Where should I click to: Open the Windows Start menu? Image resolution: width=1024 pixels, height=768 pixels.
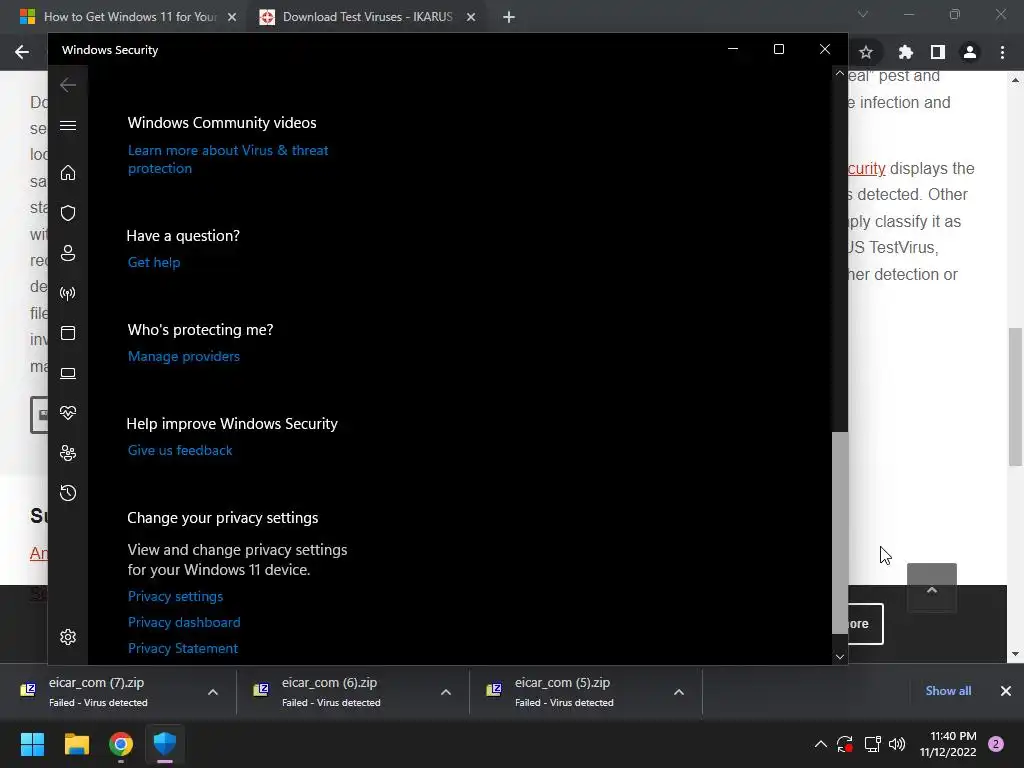32,744
